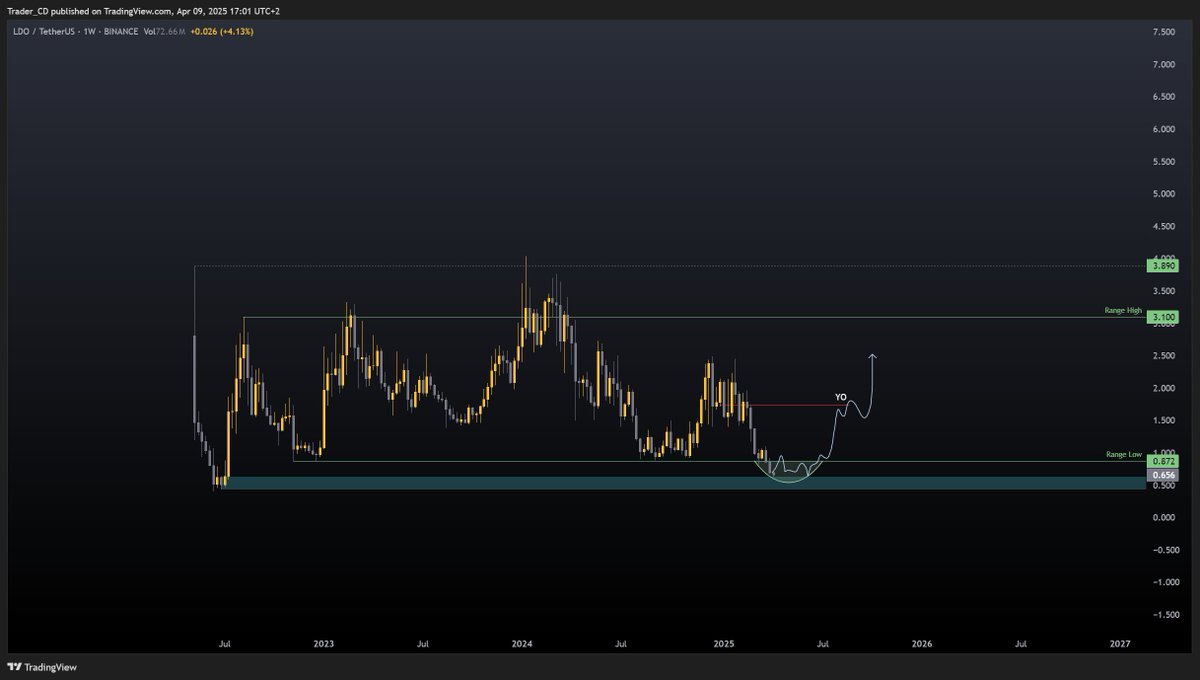Click the YO annotation label
The height and width of the screenshot is (680, 1200).
click(840, 397)
